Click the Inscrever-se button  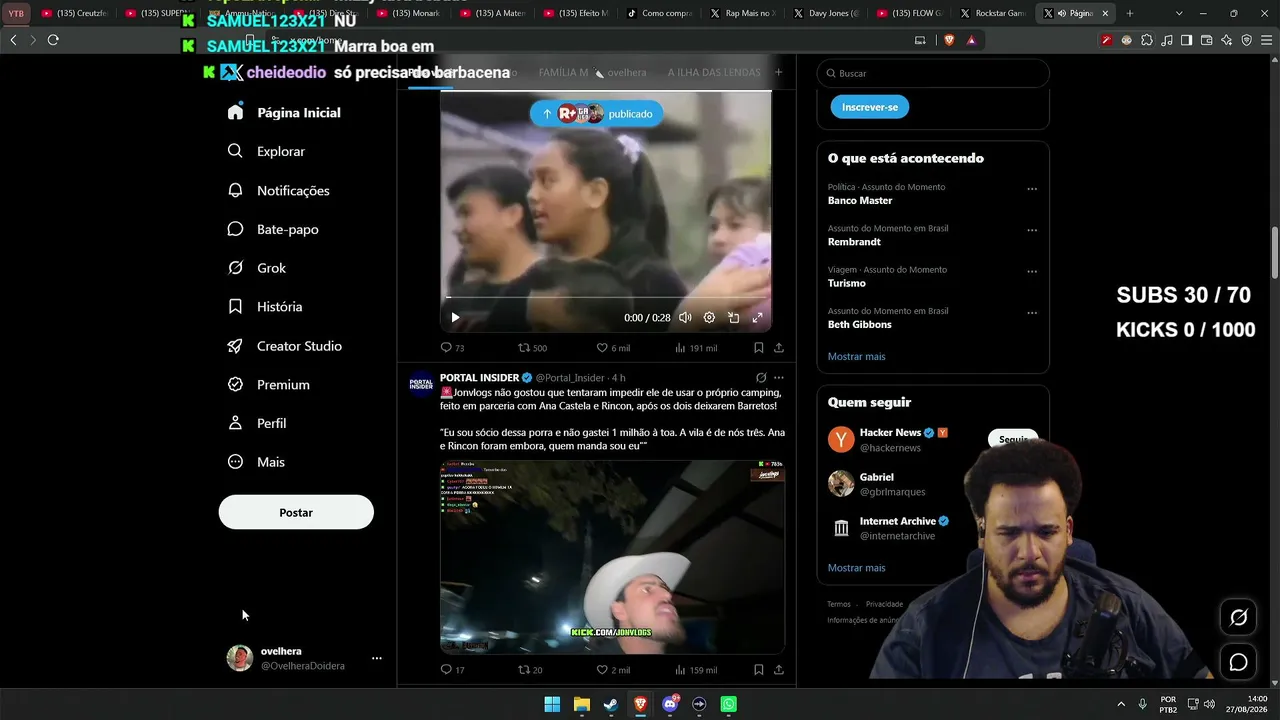click(x=870, y=107)
